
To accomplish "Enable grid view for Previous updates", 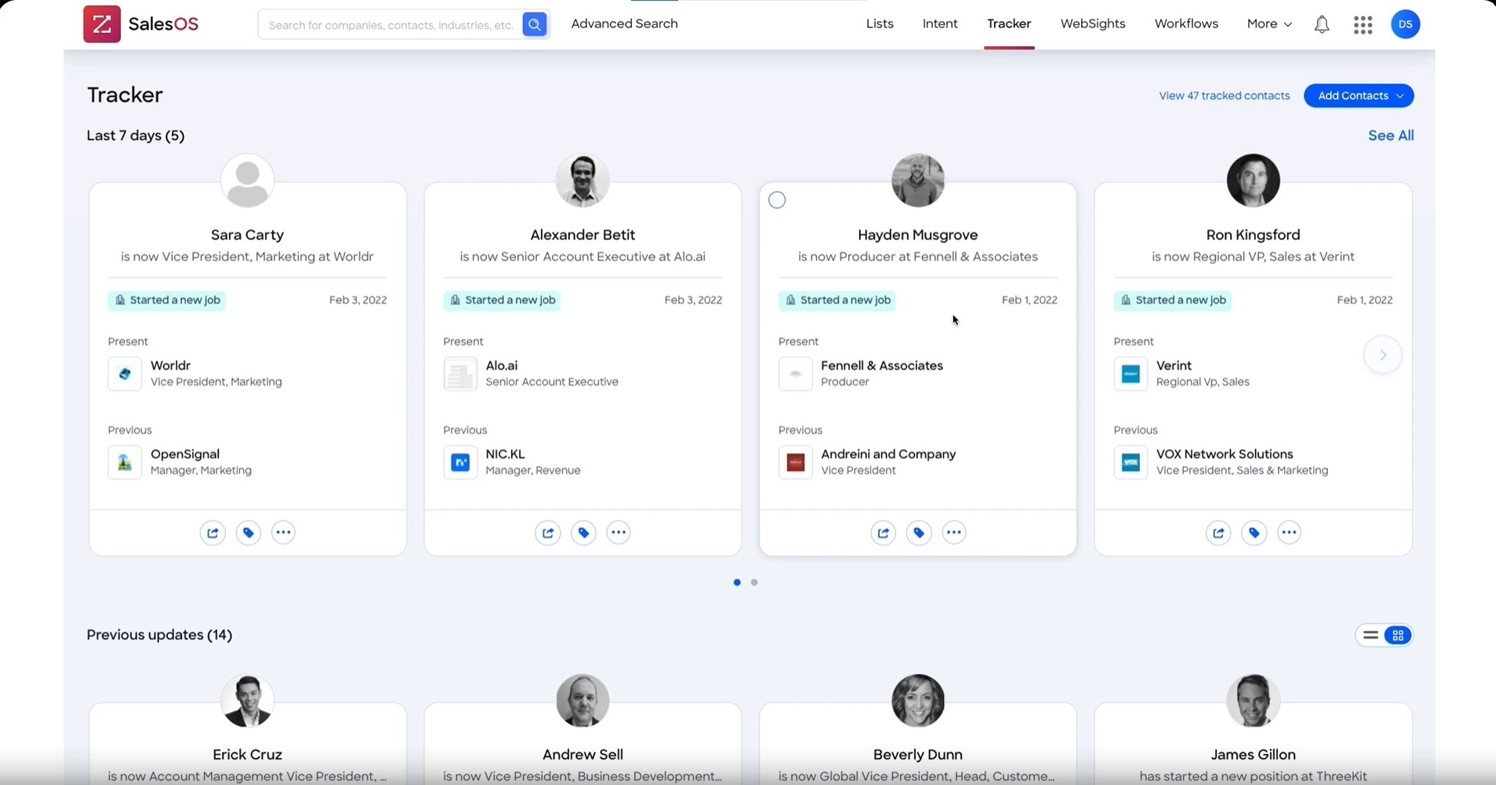I will [1397, 635].
